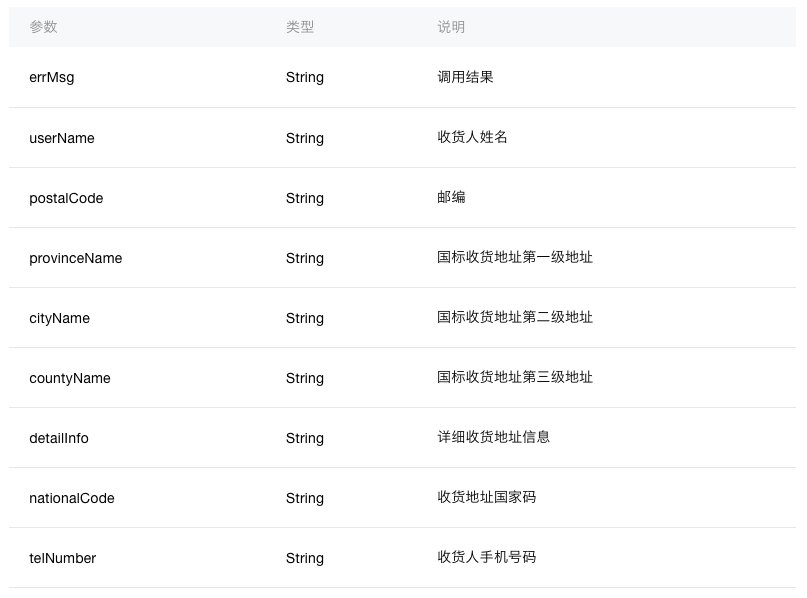Click the detailInfo parameter text

[x=59, y=438]
